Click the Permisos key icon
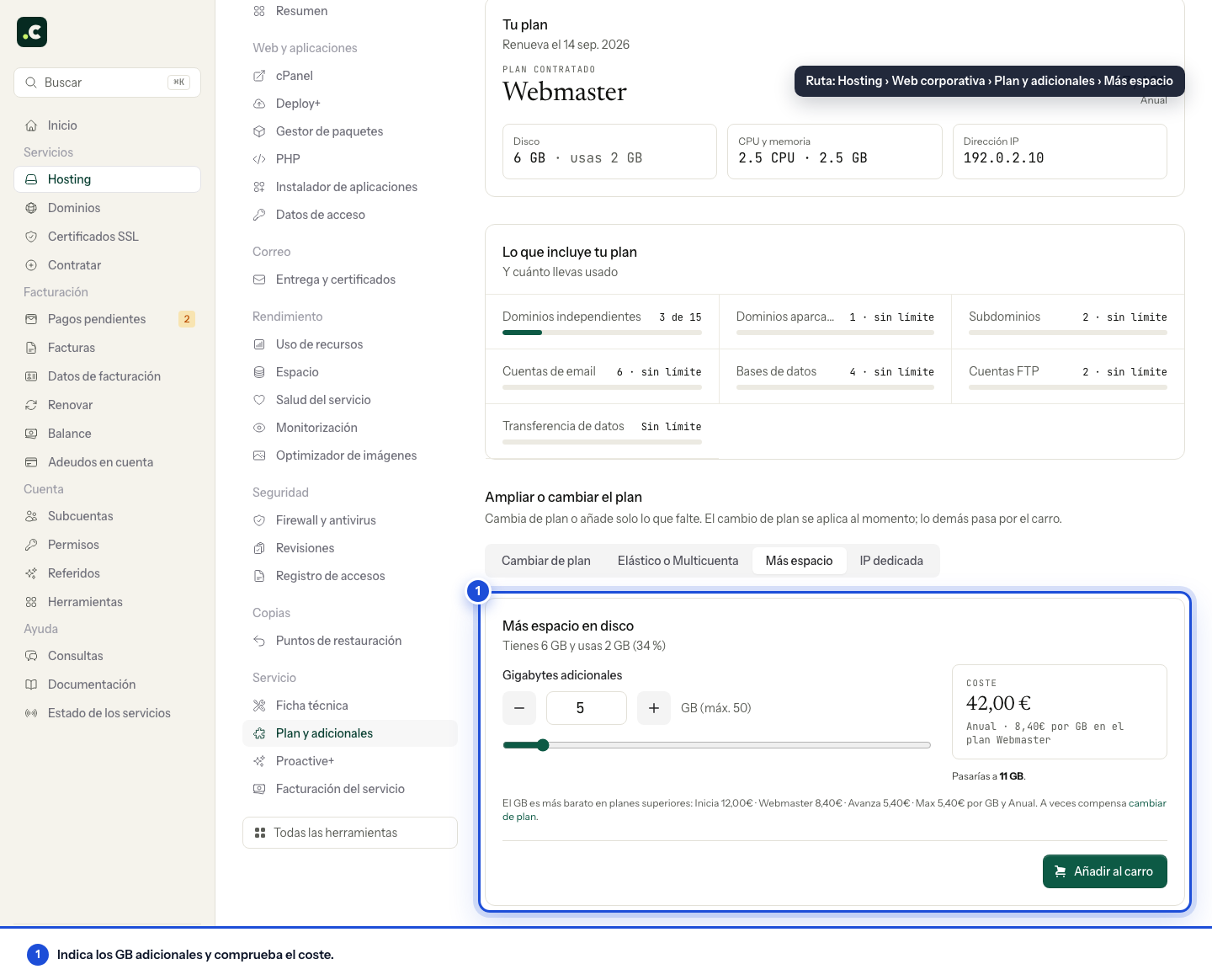 (x=31, y=545)
